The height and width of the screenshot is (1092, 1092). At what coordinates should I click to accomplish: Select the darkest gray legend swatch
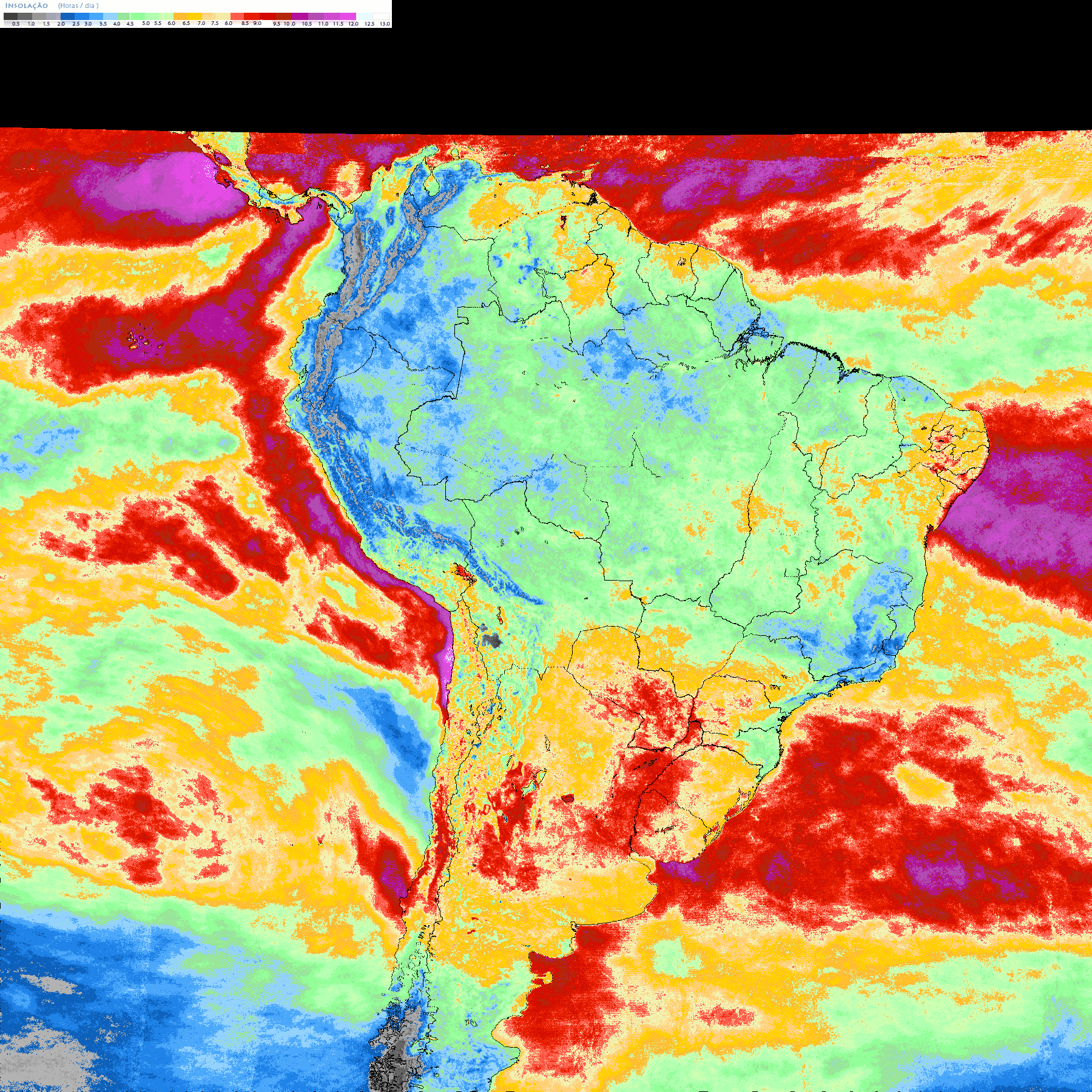tap(10, 16)
